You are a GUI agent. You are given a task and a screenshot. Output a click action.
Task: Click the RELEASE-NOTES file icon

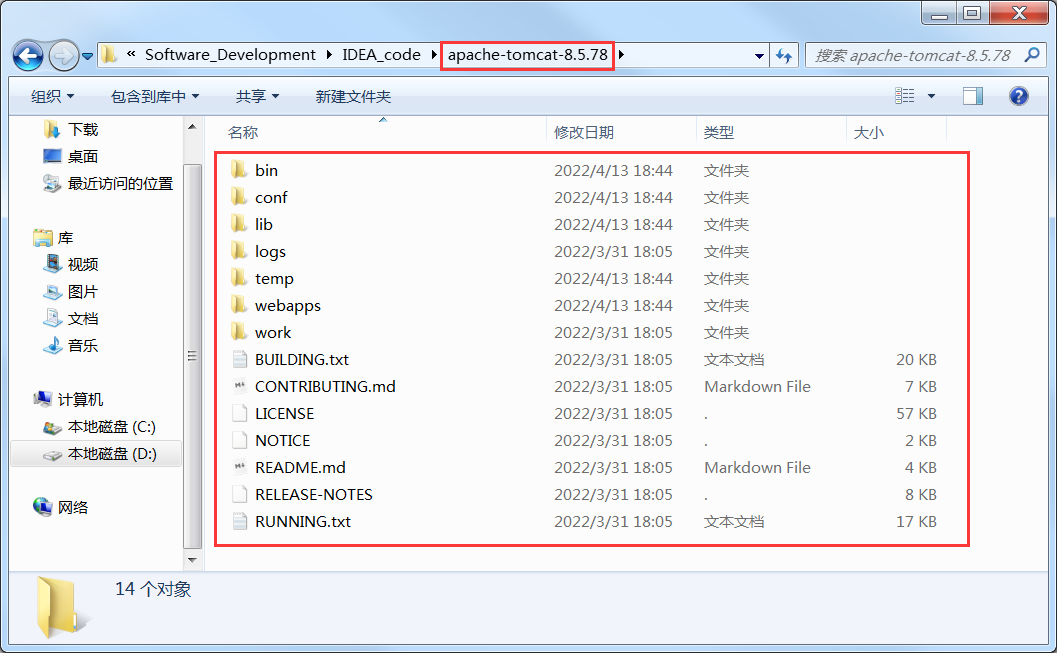tap(239, 493)
